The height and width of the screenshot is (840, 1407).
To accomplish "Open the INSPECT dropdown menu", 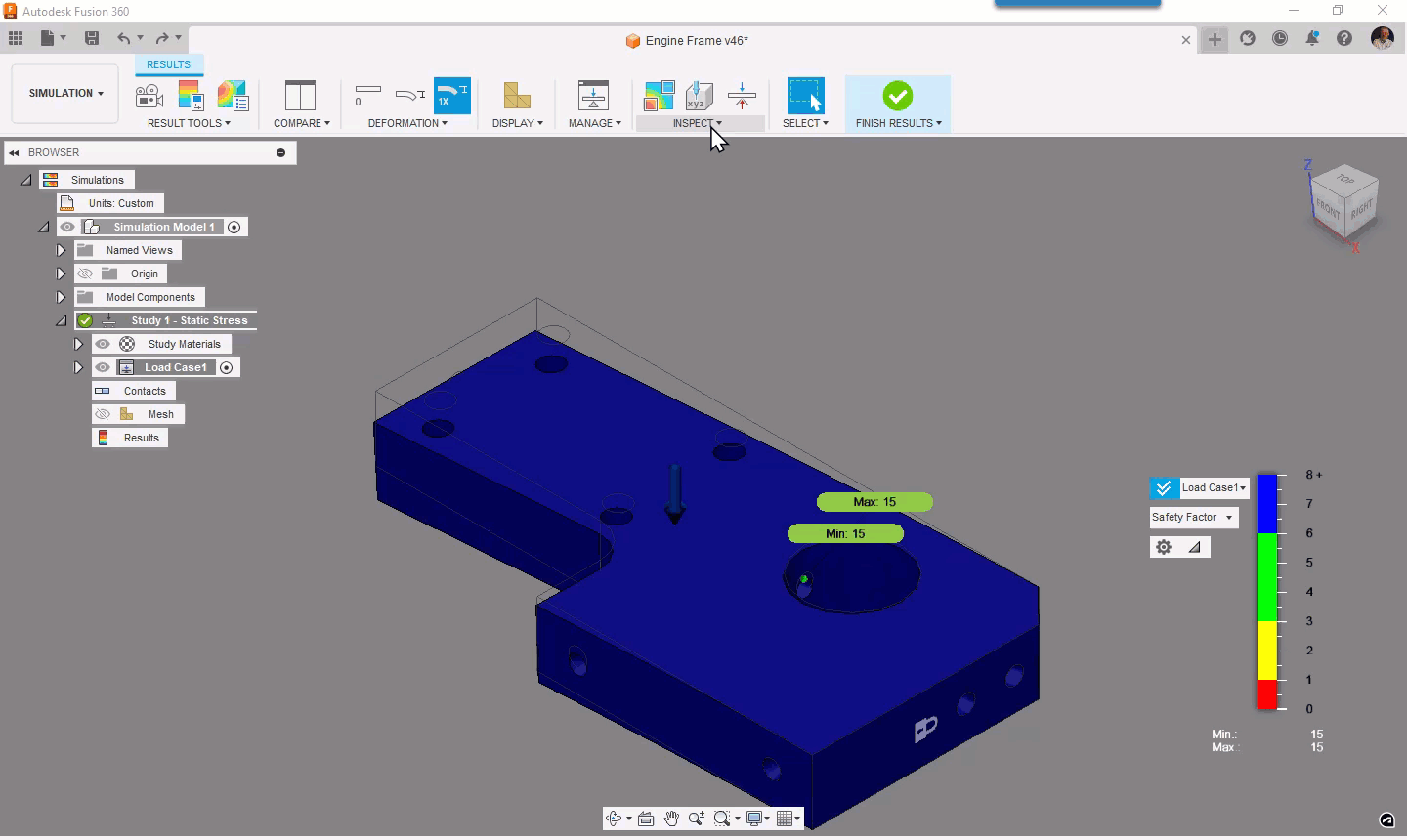I will click(700, 123).
